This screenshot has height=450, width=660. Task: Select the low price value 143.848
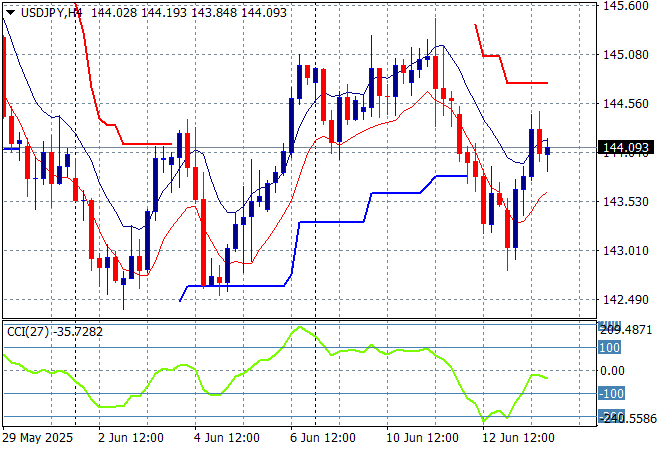coord(214,13)
